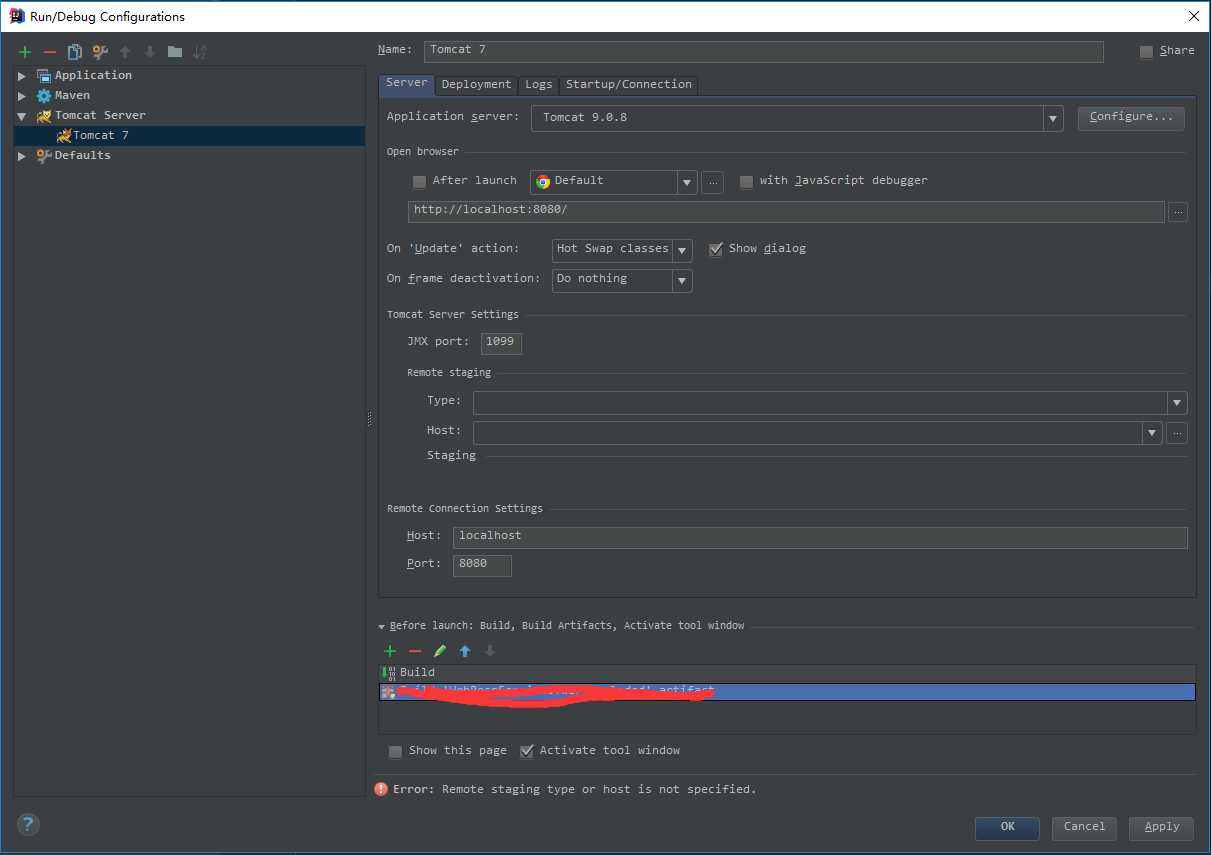The image size is (1211, 855).
Task: Click the red error icon at bottom
Action: coord(381,789)
